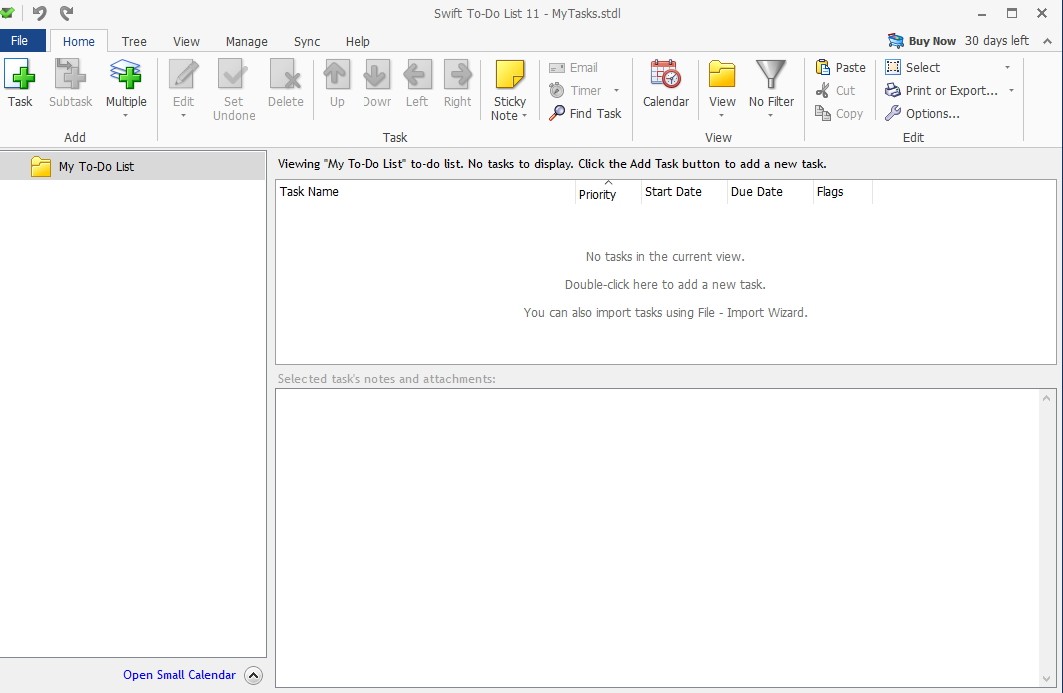
Task: Click the Timer icon
Action: click(557, 90)
